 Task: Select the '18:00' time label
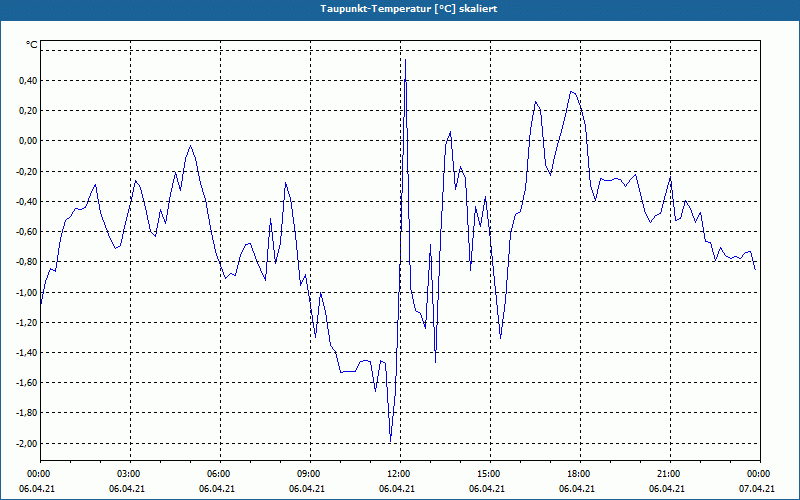[580, 474]
